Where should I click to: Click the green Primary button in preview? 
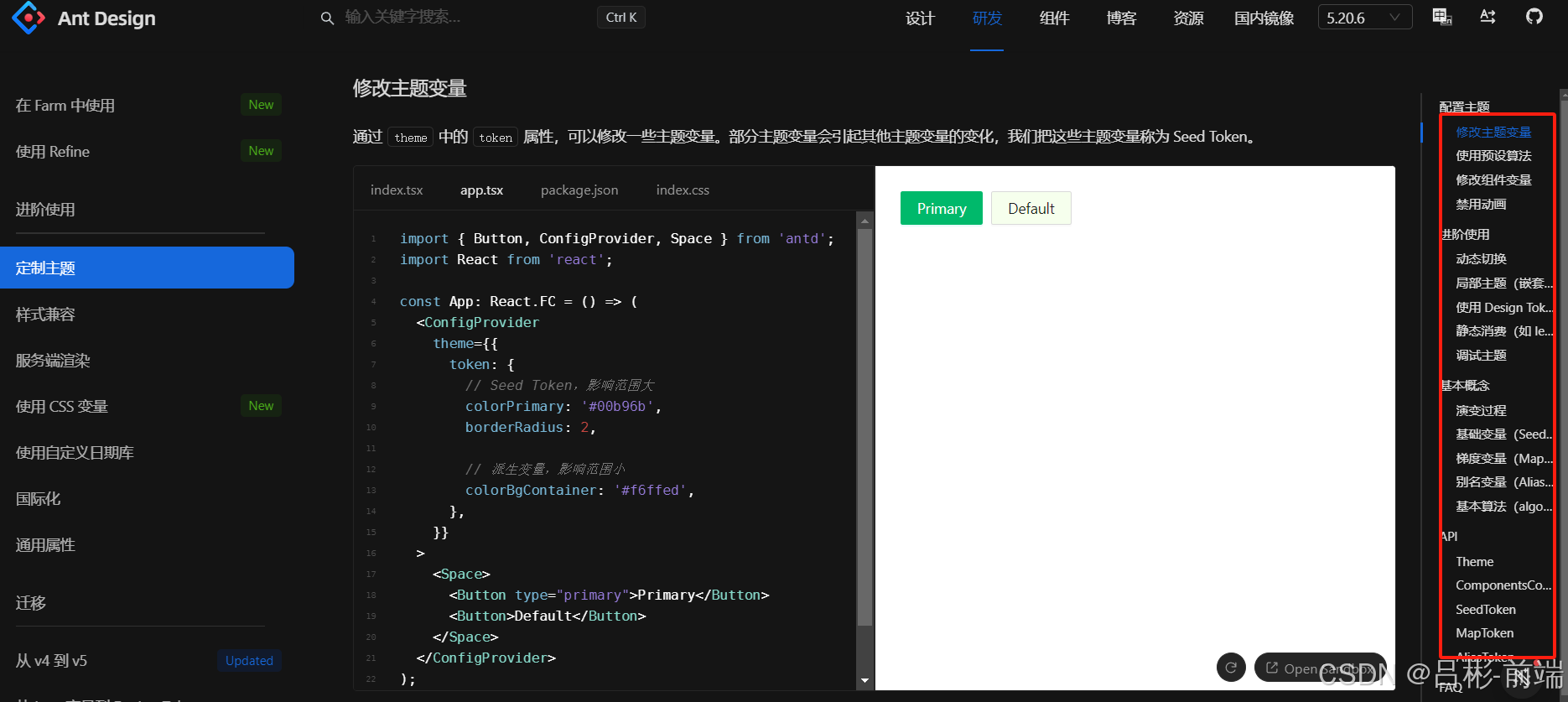(941, 208)
